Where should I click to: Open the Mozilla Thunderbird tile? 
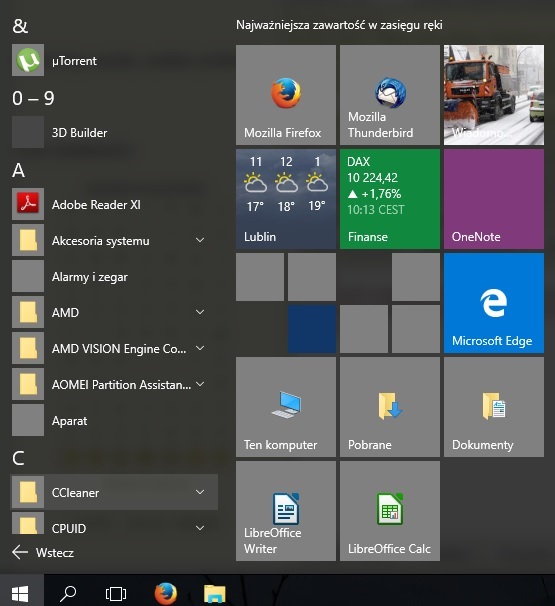point(390,95)
